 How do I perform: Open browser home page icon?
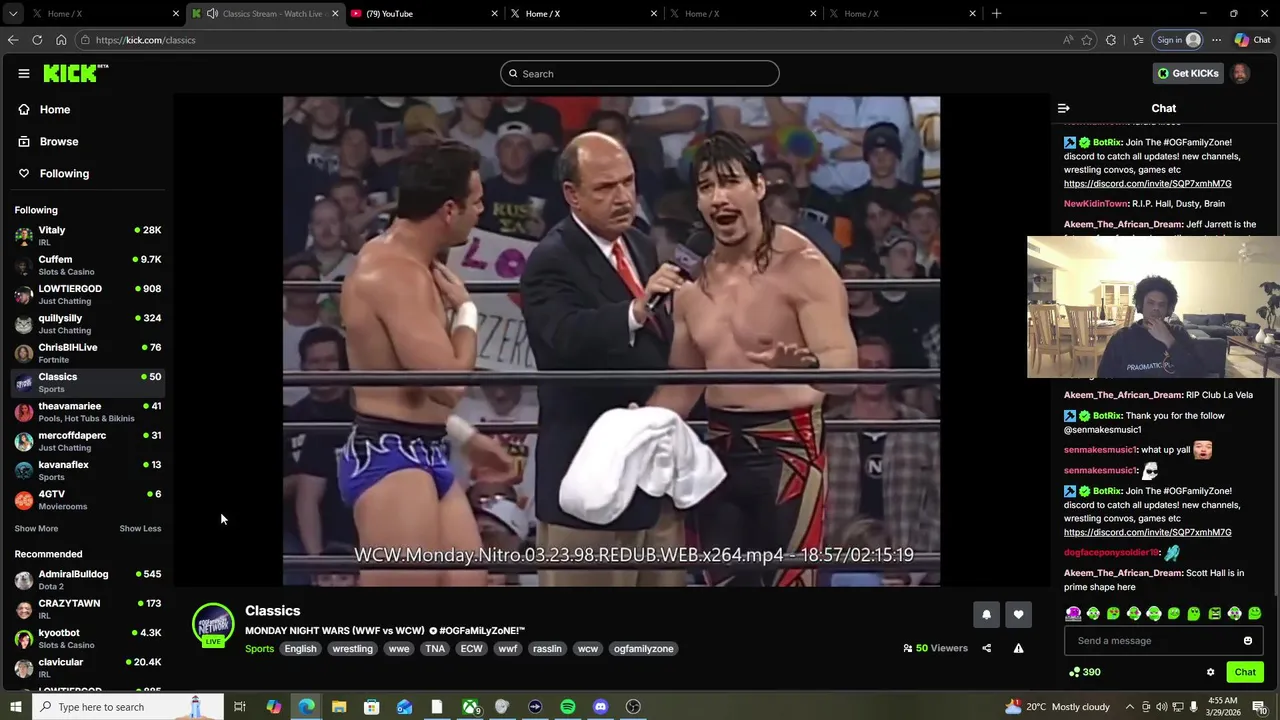pos(61,40)
